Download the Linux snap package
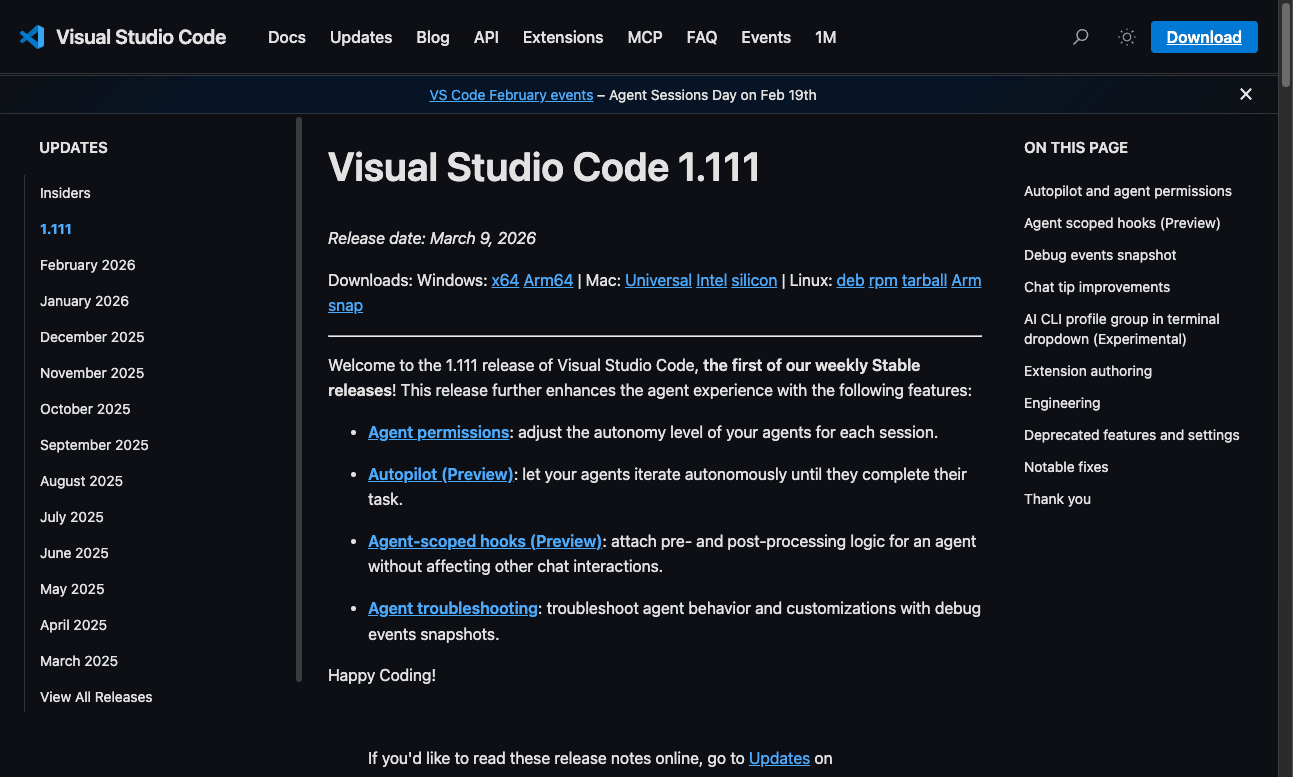 (x=345, y=306)
